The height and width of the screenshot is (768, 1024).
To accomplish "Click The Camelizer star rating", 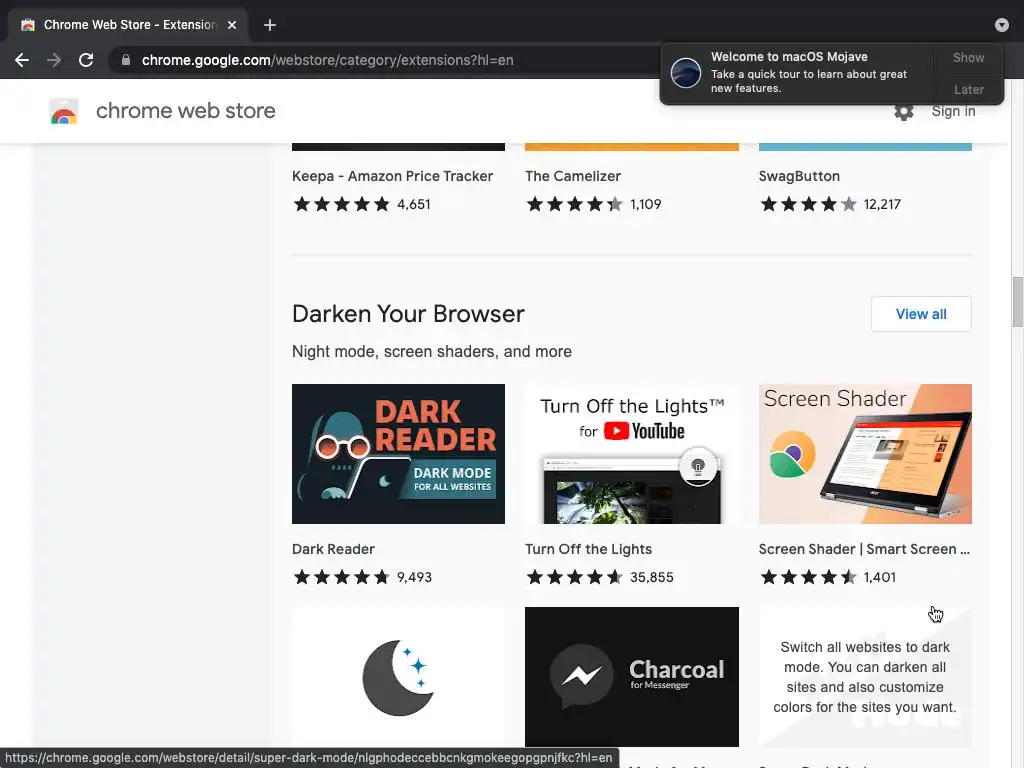I will [x=575, y=204].
